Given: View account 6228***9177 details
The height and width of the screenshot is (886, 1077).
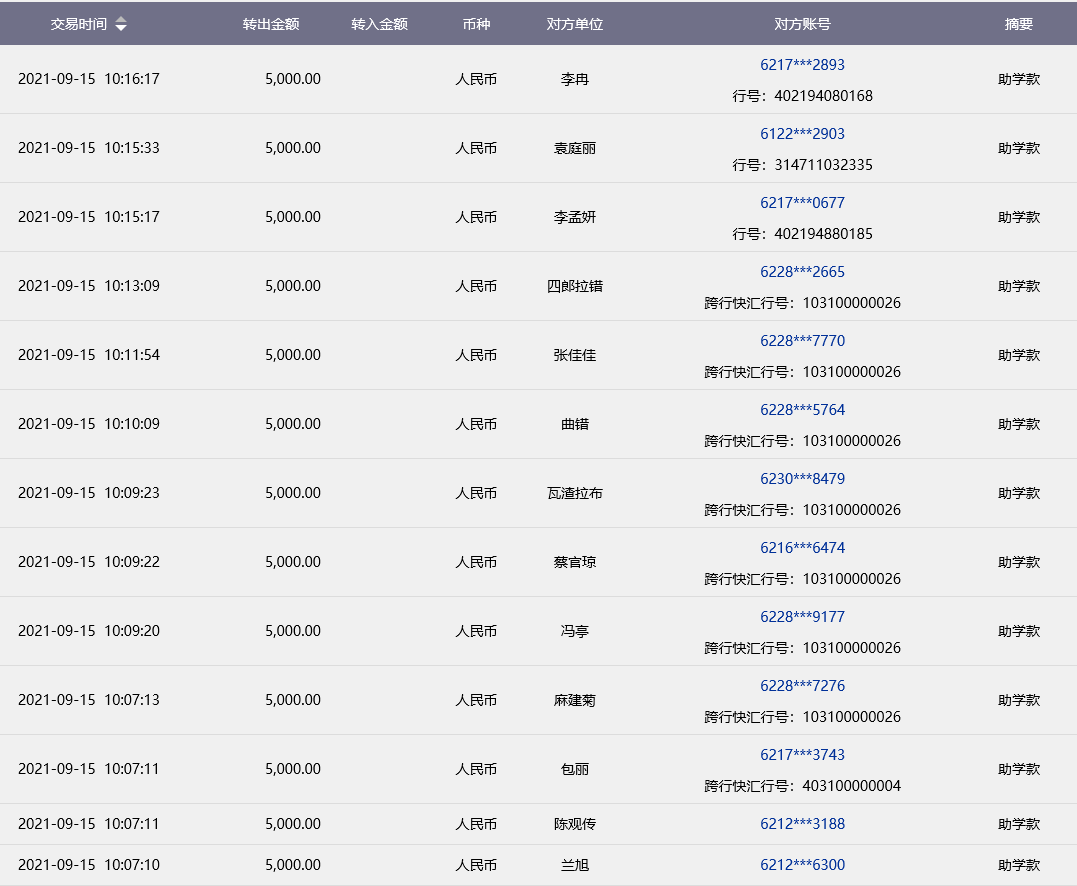Looking at the screenshot, I should tap(802, 617).
